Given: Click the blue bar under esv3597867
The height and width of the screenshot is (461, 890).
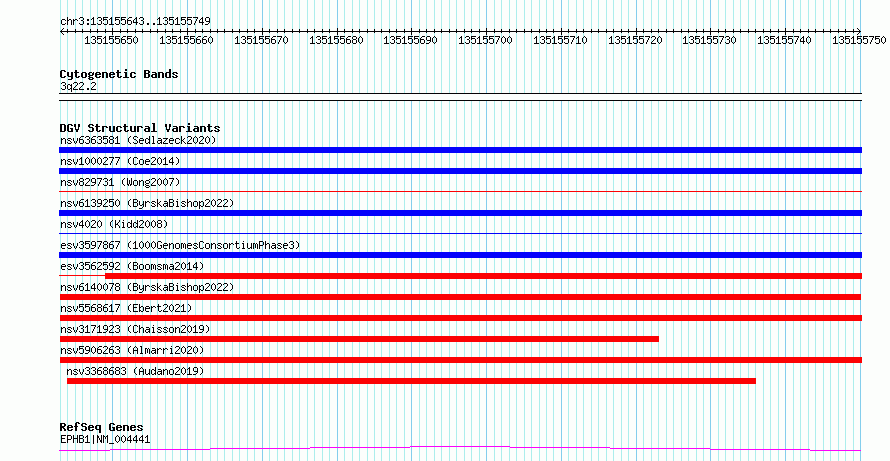Looking at the screenshot, I should click(460, 255).
